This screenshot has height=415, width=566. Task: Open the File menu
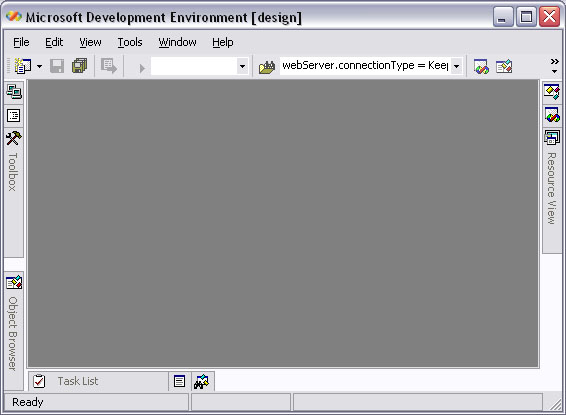pyautogui.click(x=21, y=42)
